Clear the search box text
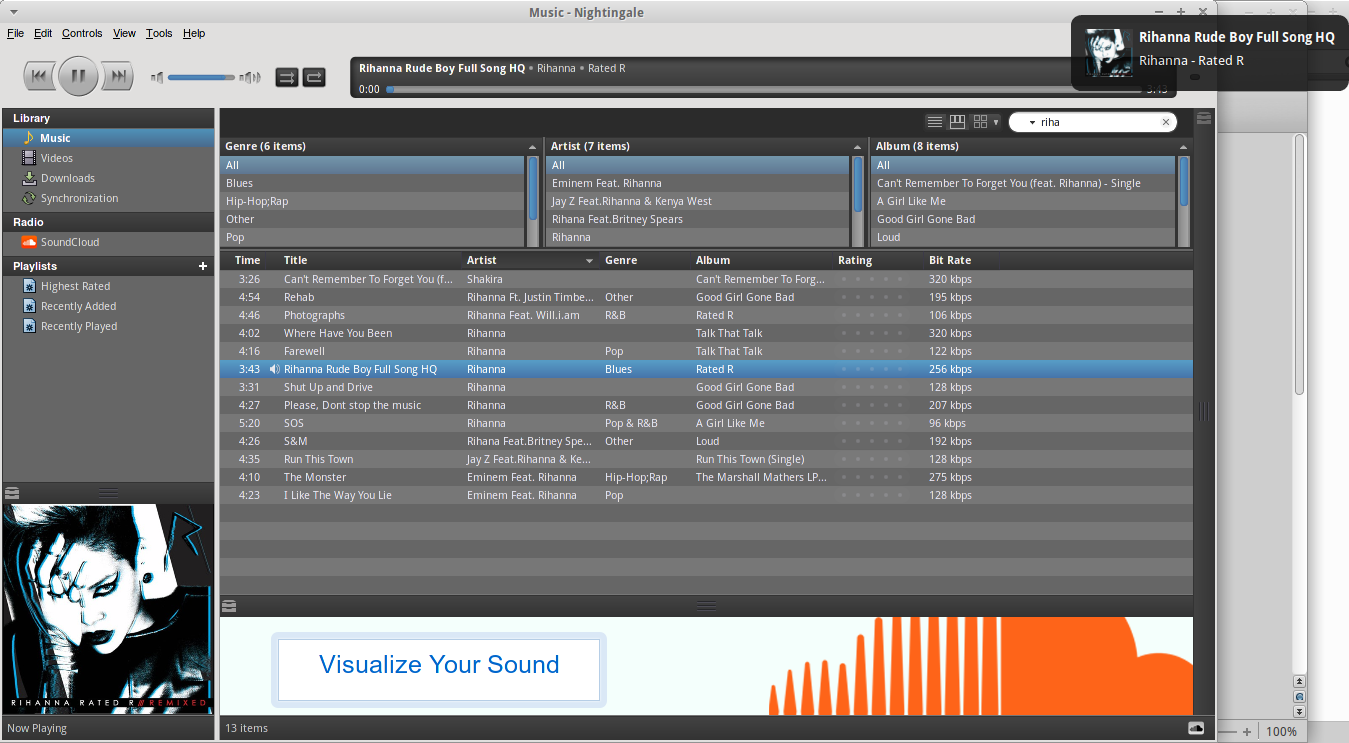The width and height of the screenshot is (1349, 743). point(1165,122)
